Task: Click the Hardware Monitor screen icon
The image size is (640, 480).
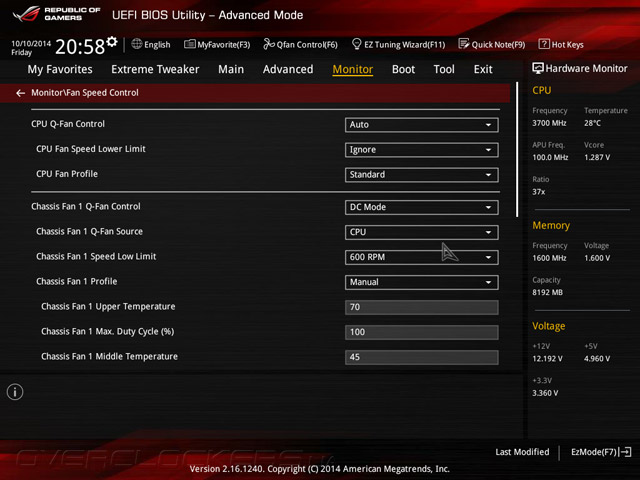Action: (x=538, y=68)
